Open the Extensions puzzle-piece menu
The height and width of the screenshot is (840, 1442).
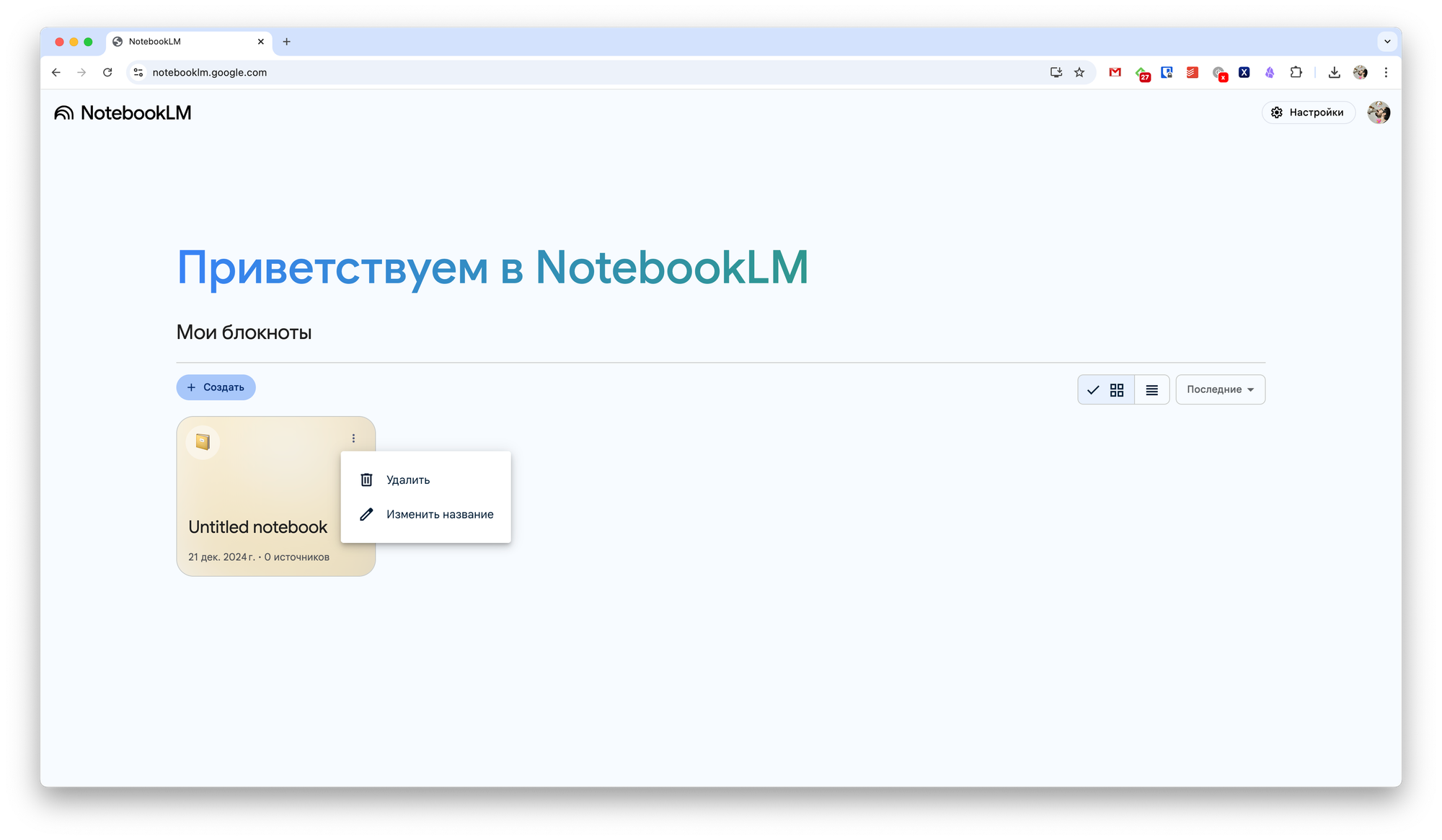point(1296,72)
